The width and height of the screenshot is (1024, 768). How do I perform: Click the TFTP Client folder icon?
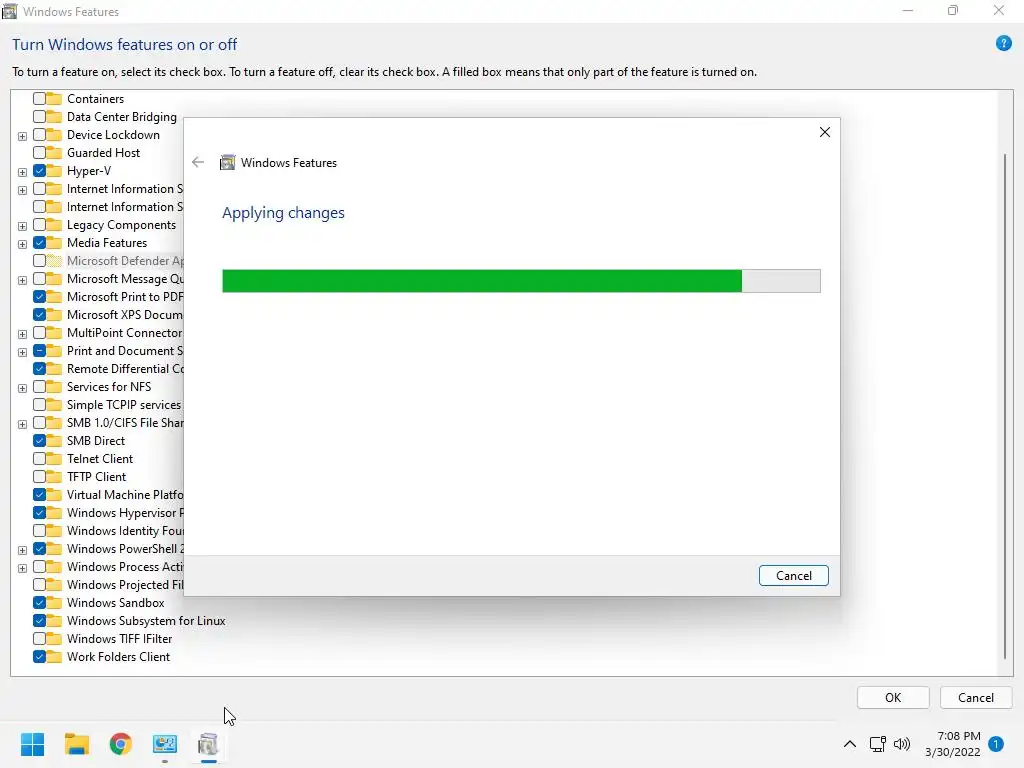point(54,477)
